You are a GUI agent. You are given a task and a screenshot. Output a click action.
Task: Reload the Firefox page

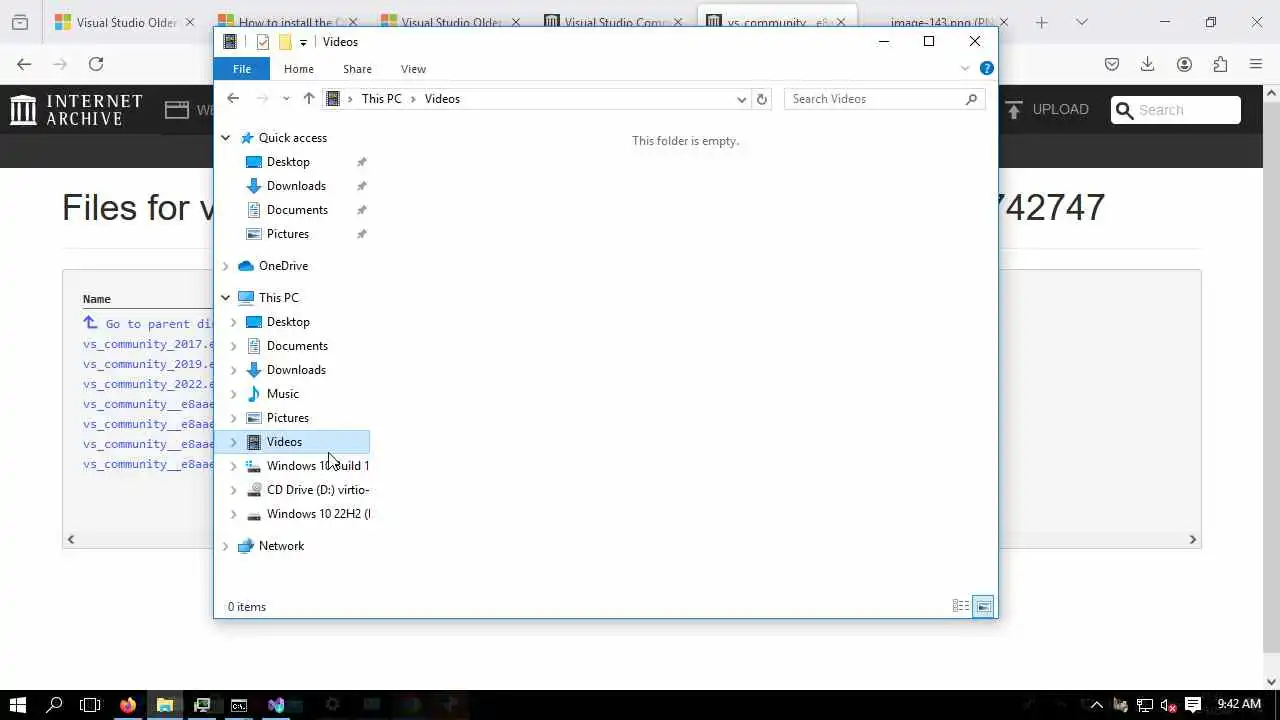[x=96, y=64]
